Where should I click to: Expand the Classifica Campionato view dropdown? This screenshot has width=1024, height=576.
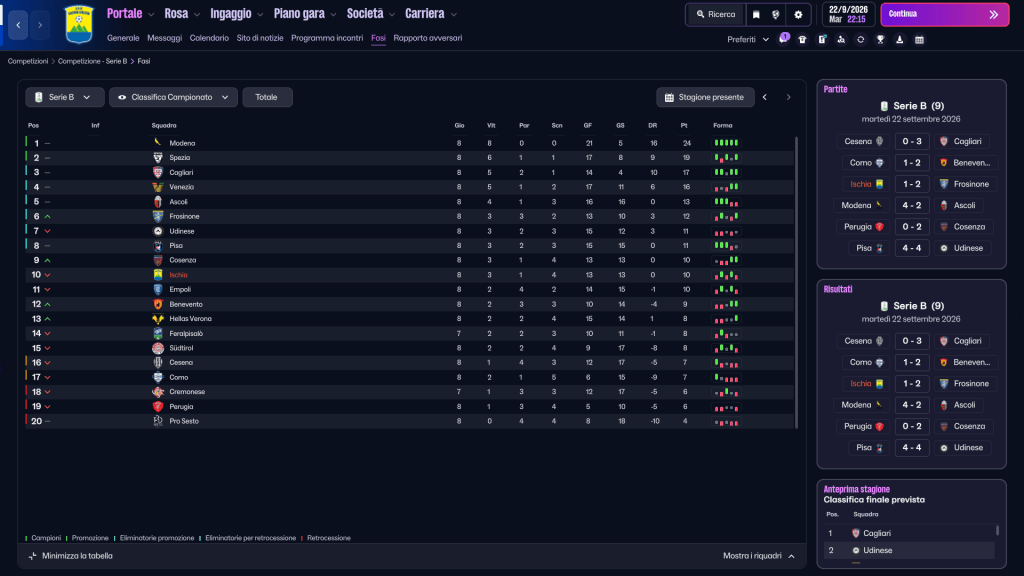click(x=173, y=97)
